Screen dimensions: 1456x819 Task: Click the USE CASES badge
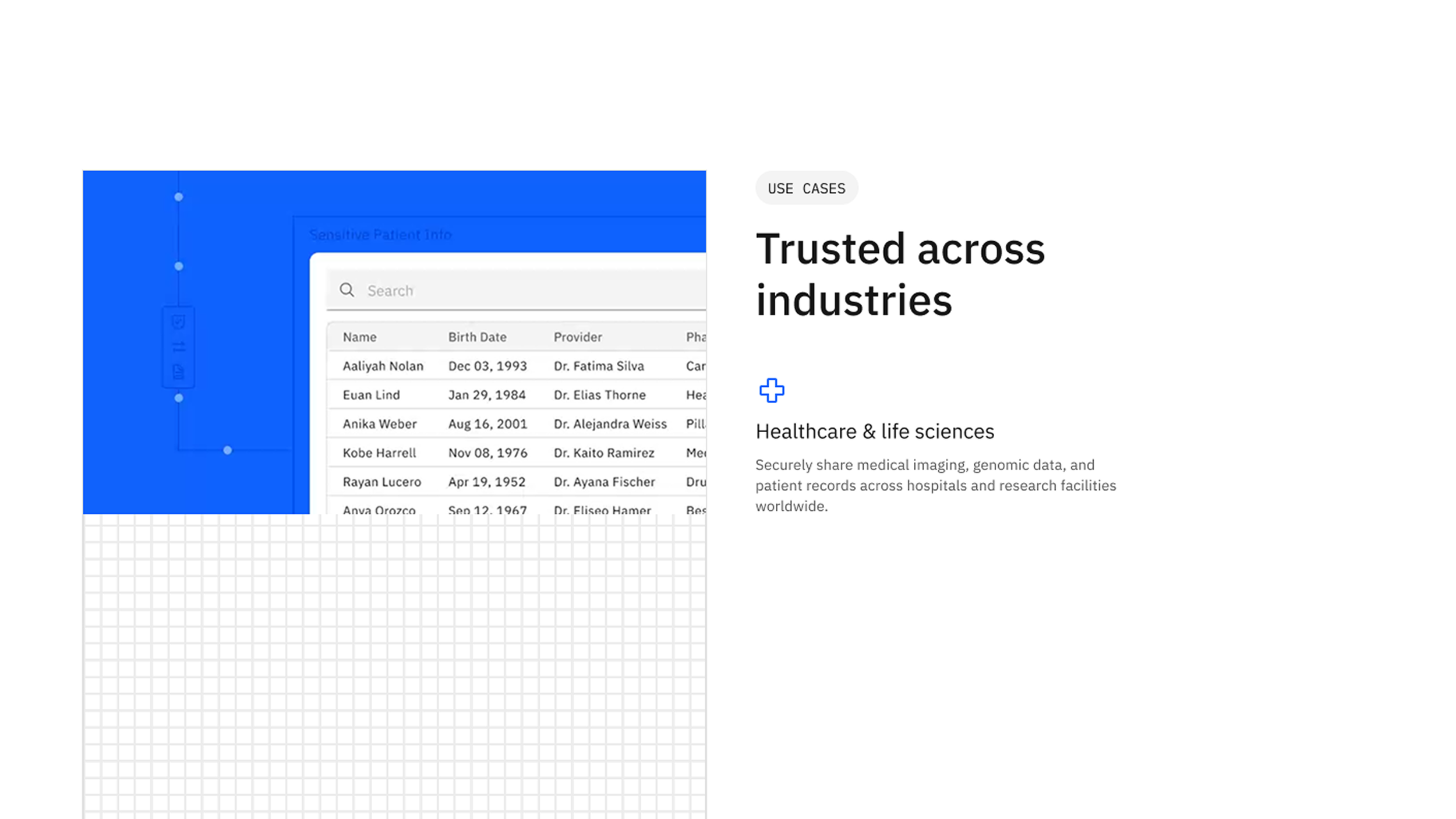tap(806, 188)
